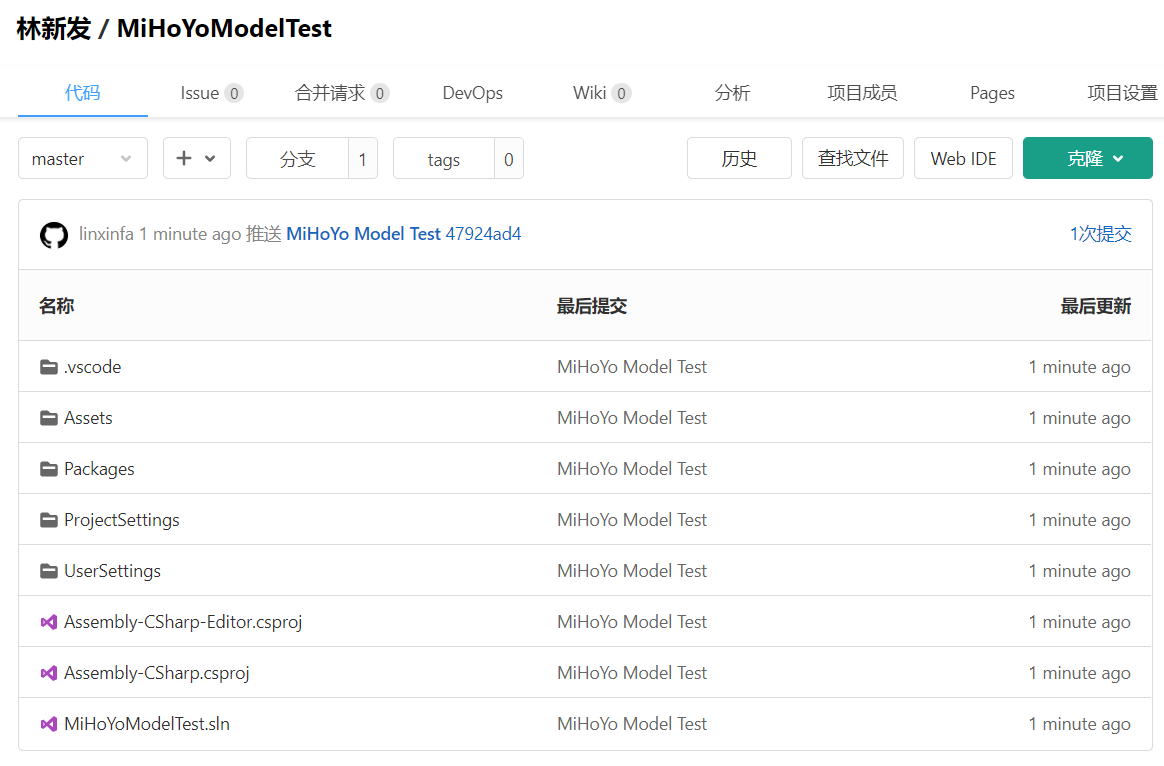The height and width of the screenshot is (766, 1164).
Task: Open the Packages folder name
Action: tap(99, 469)
